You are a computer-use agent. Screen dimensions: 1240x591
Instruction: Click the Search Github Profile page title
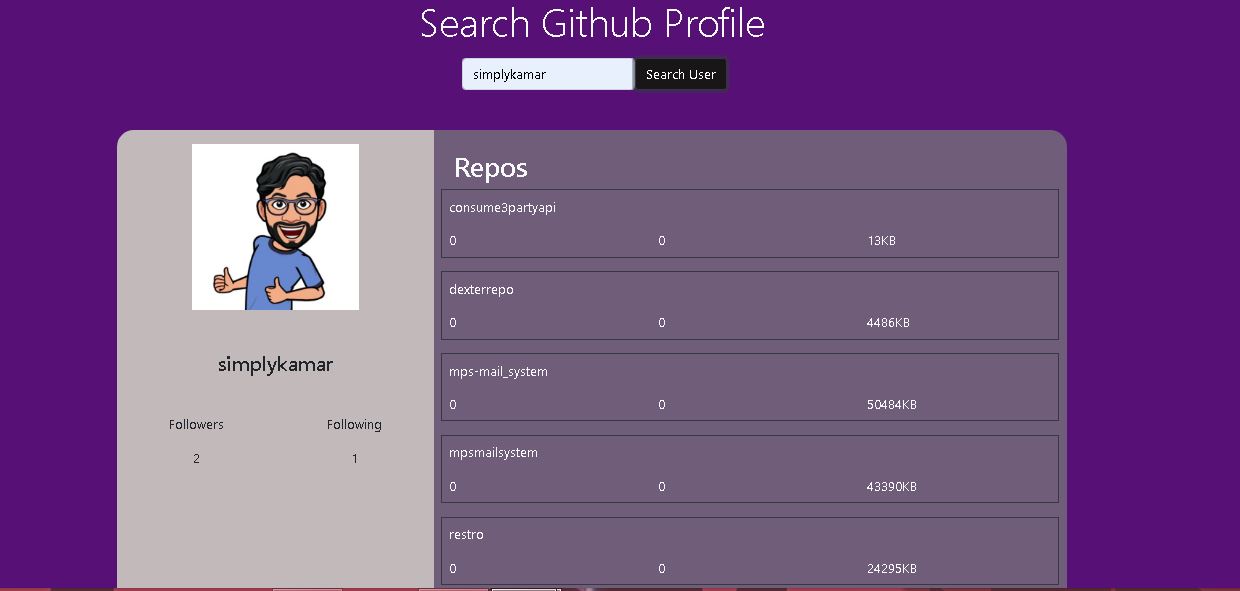tap(592, 24)
